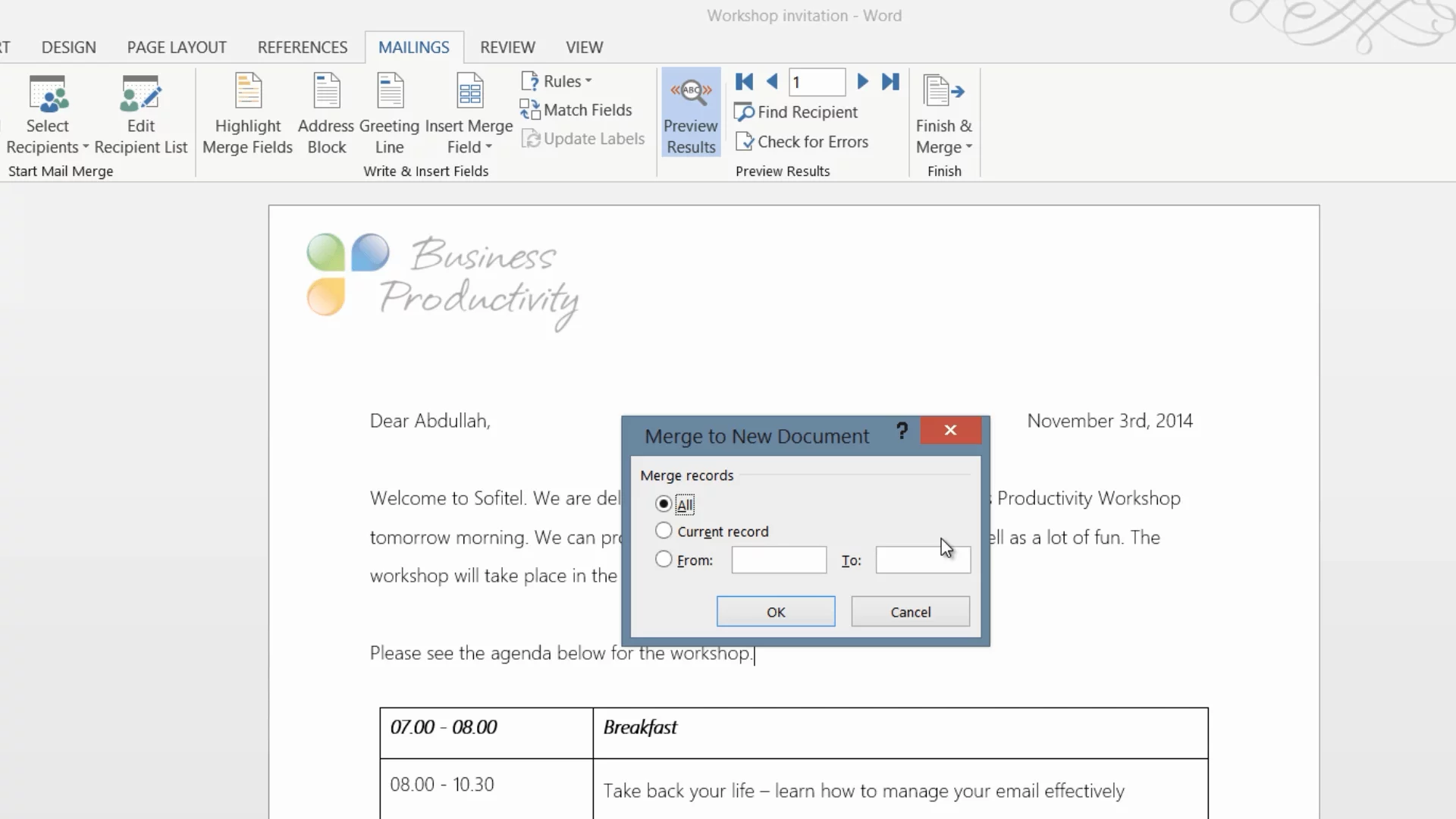Click the To record input field
Image resolution: width=1456 pixels, height=819 pixels.
[922, 560]
